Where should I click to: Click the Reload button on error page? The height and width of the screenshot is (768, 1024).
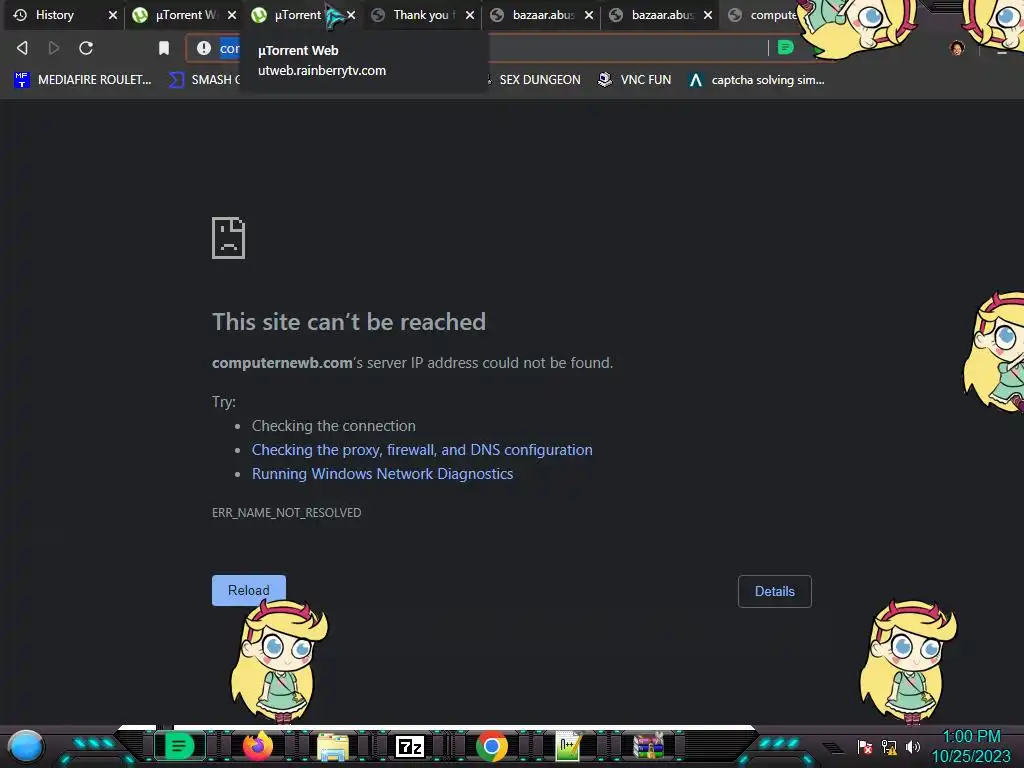tap(249, 590)
